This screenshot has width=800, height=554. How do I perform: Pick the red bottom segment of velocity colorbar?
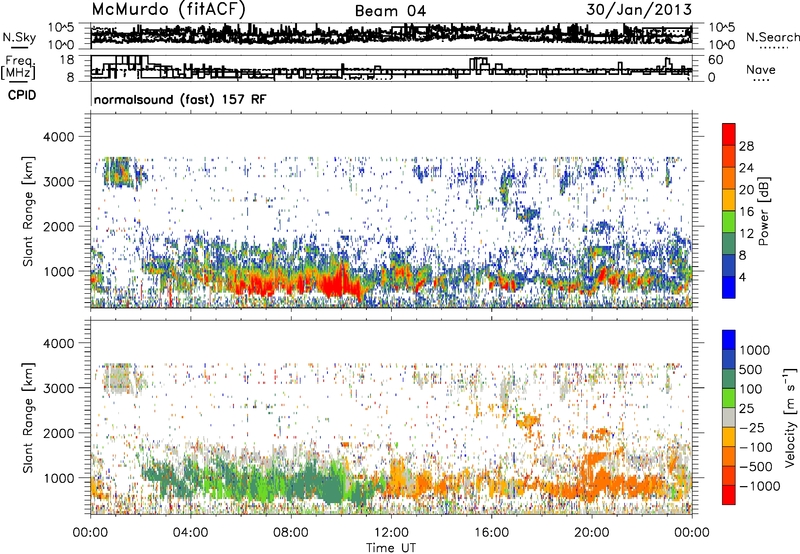(x=729, y=495)
